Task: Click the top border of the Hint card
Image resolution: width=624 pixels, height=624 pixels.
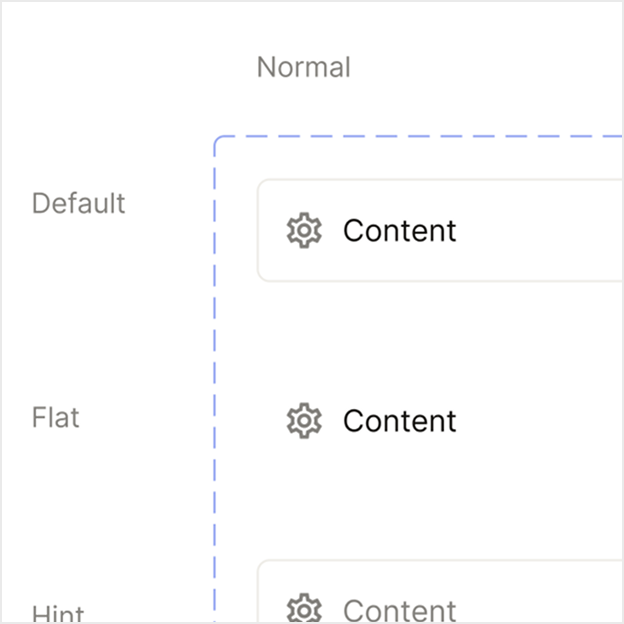Action: coord(440,561)
